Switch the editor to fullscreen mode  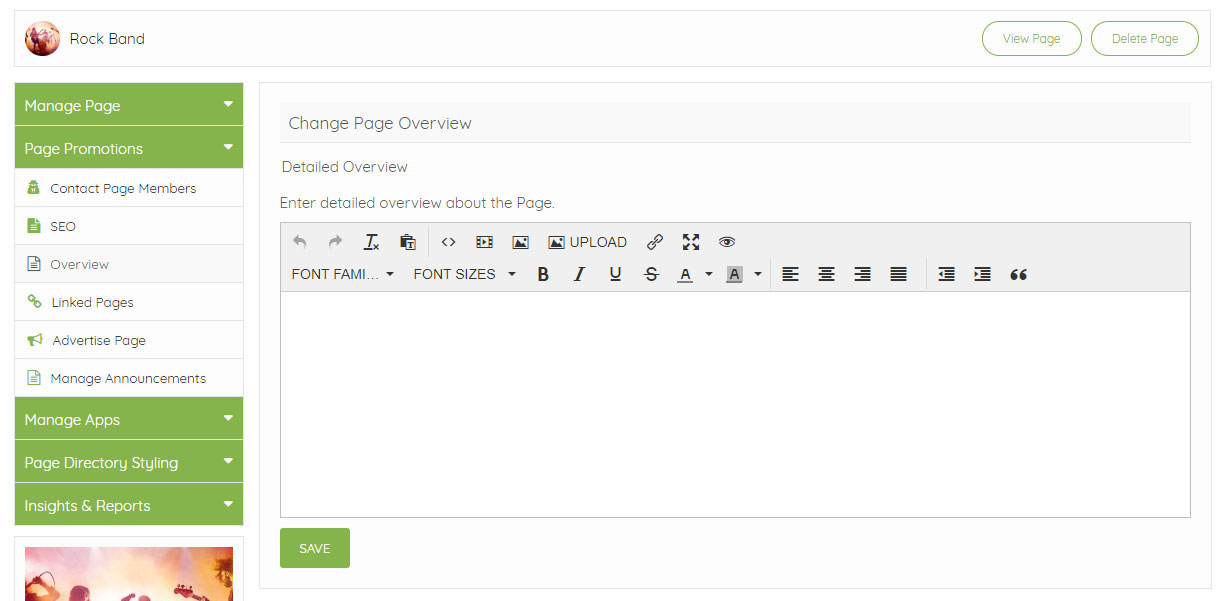click(x=691, y=242)
